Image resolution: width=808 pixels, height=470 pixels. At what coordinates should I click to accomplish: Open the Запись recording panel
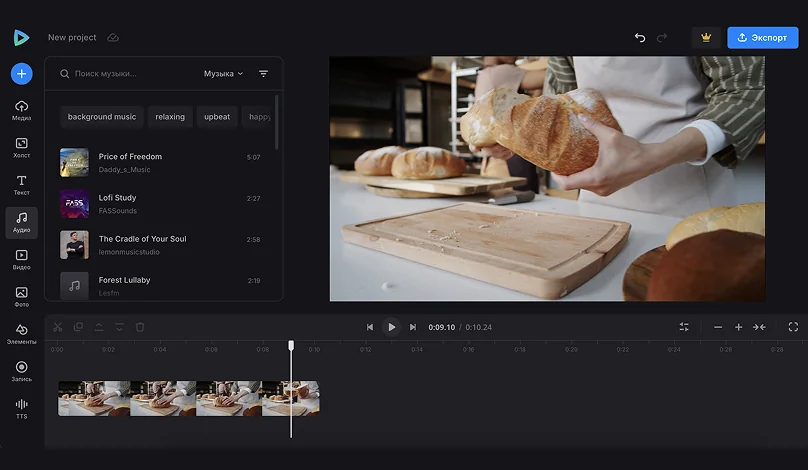22,371
